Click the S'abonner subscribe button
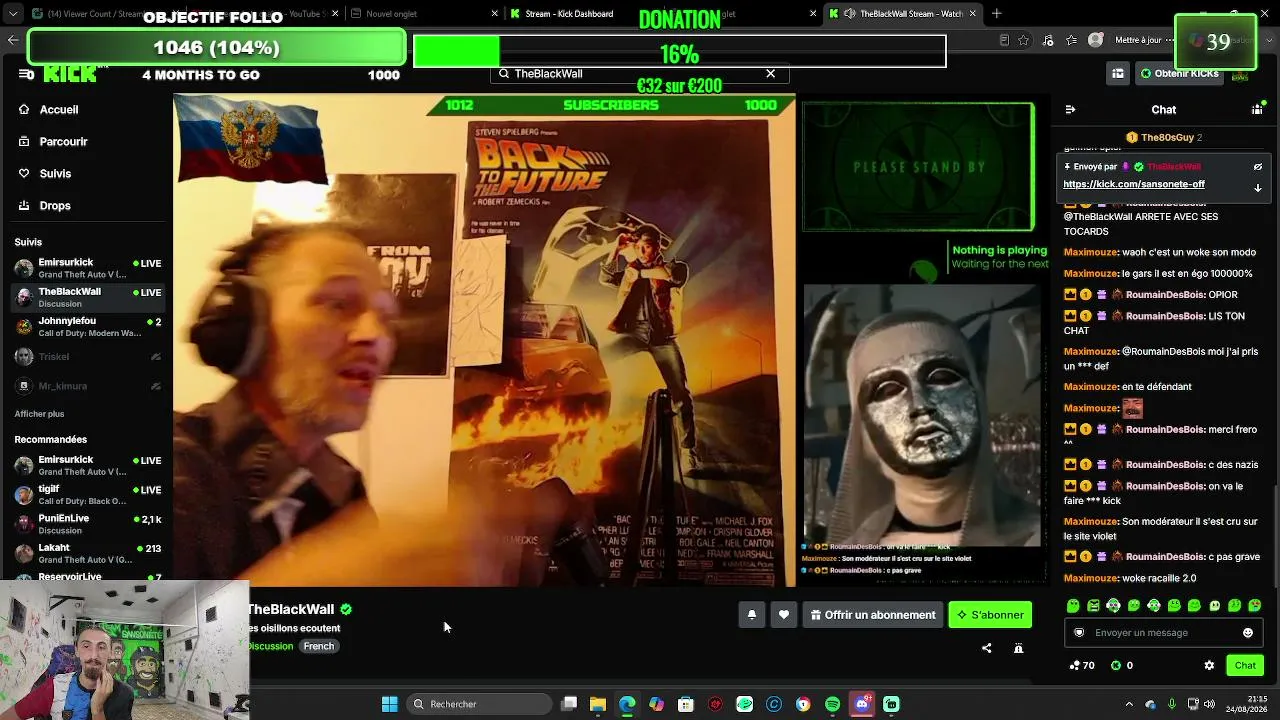Viewport: 1280px width, 720px height. click(990, 615)
